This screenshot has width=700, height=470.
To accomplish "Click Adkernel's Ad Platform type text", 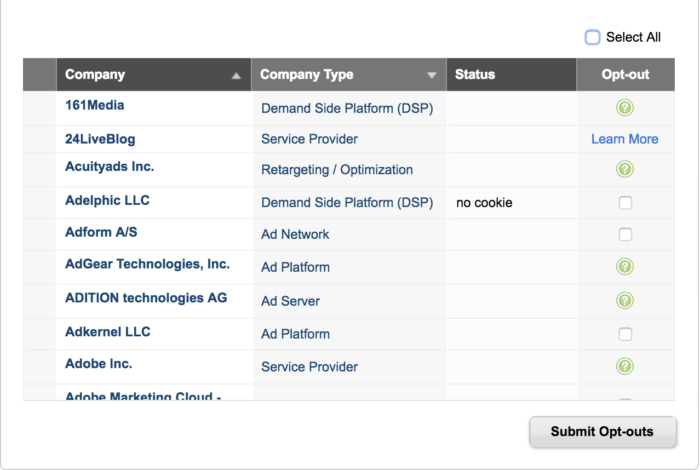I will (296, 334).
